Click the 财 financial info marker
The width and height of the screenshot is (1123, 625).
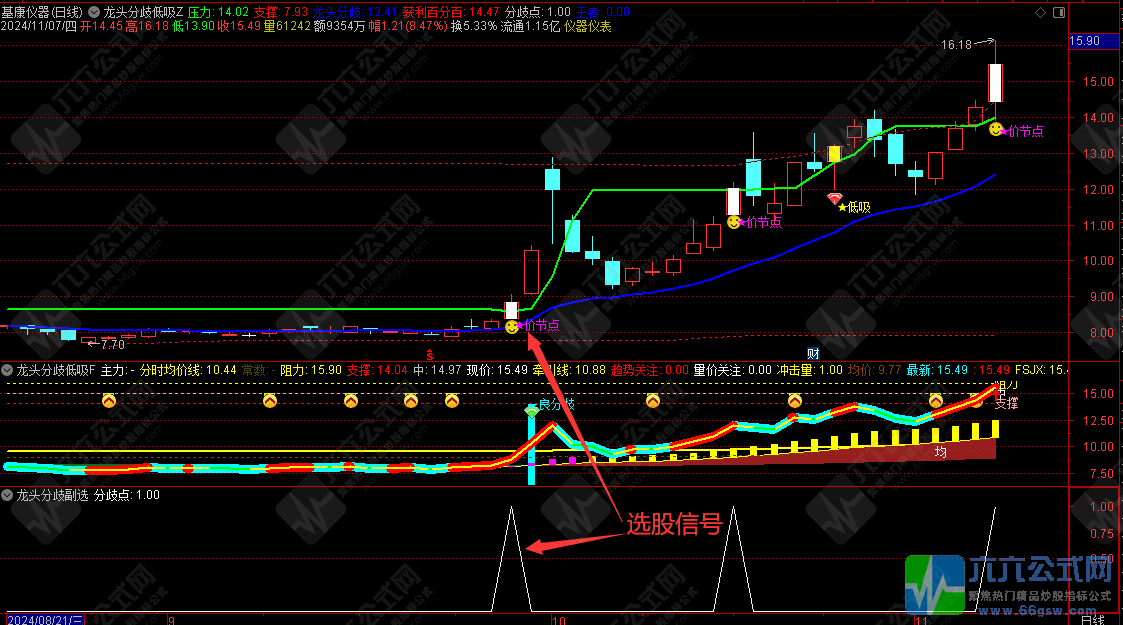point(813,354)
